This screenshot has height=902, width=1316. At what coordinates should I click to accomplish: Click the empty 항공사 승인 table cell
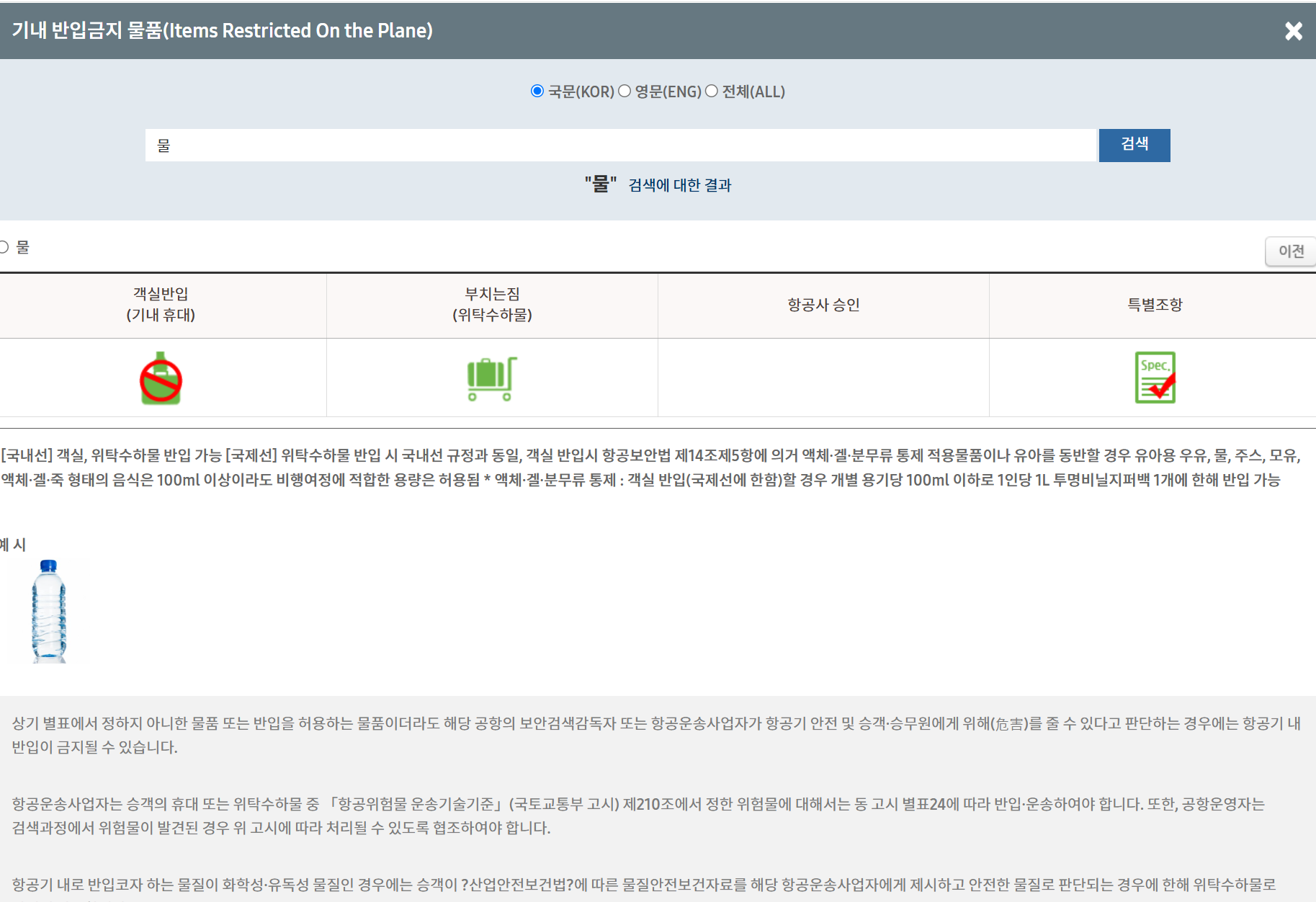[x=823, y=378]
